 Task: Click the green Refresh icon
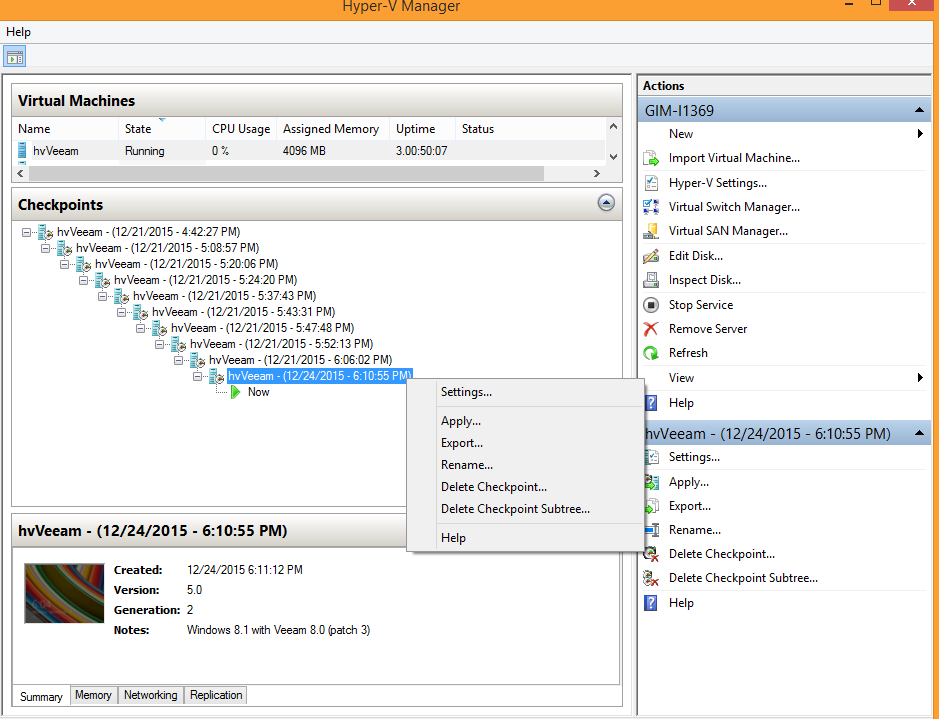pos(651,353)
